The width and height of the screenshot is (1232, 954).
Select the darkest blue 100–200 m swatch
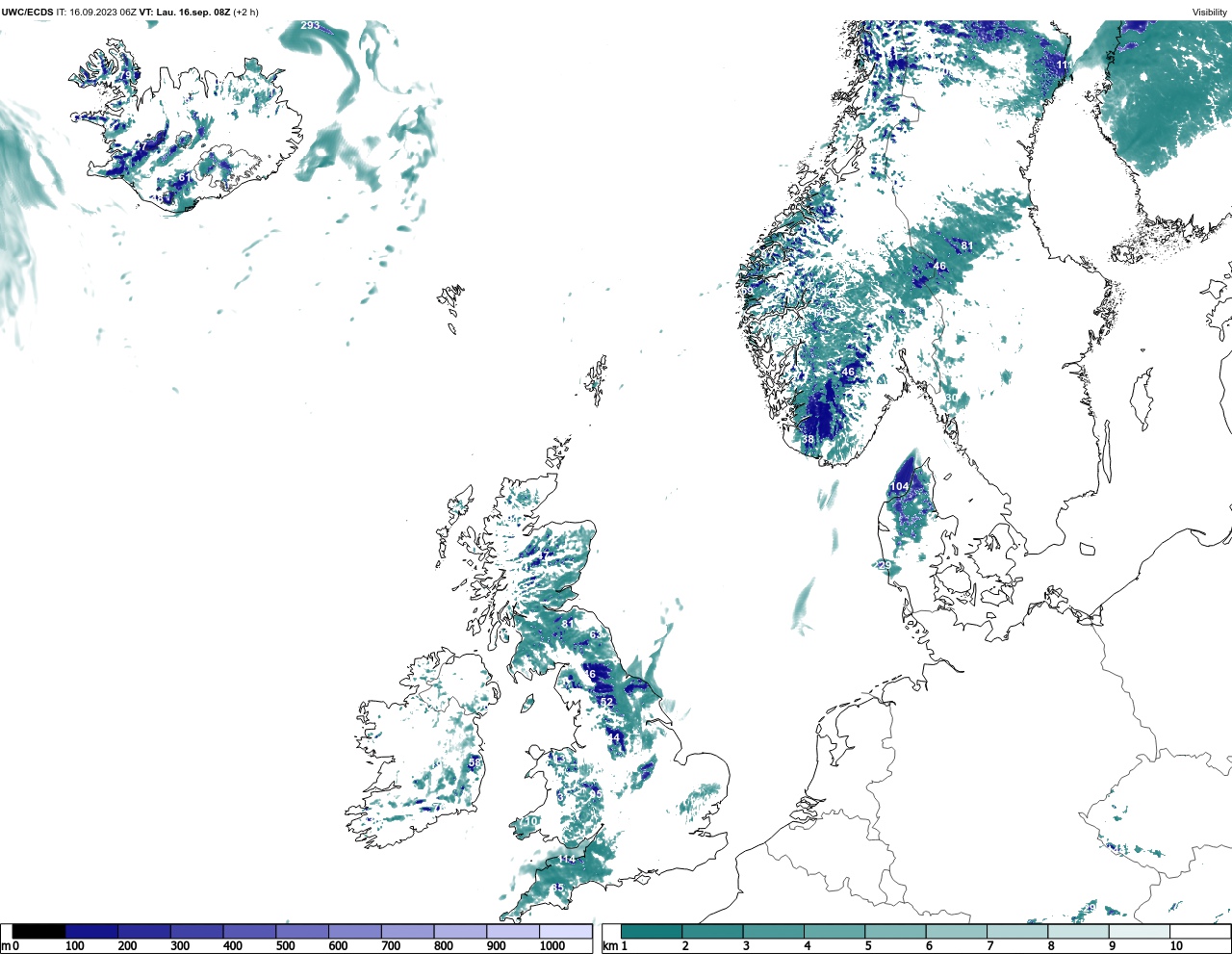91,931
